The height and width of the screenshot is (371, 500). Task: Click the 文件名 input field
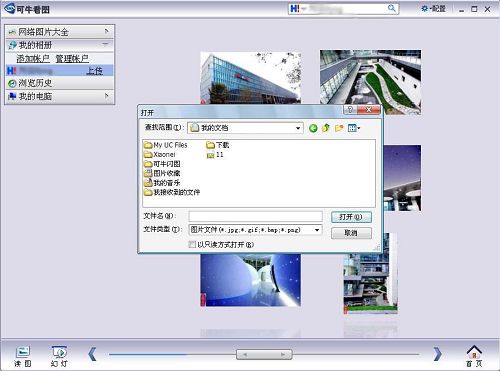coord(256,216)
